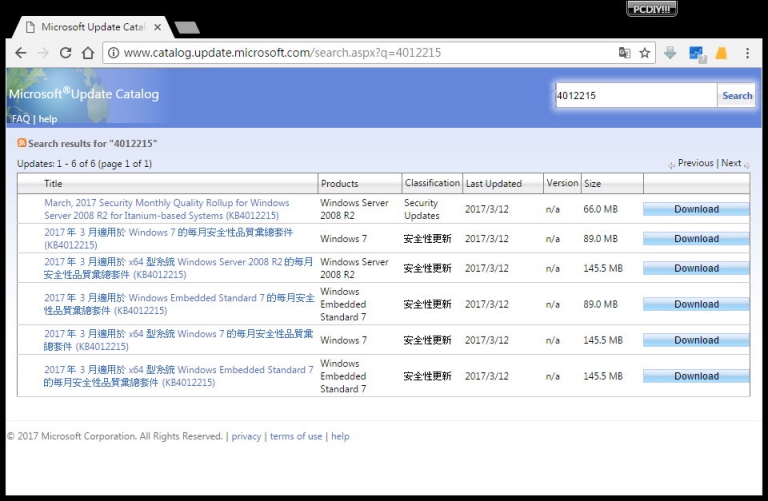Open the Itanium-based Systems rollup link
This screenshot has height=501, width=768.
167,209
